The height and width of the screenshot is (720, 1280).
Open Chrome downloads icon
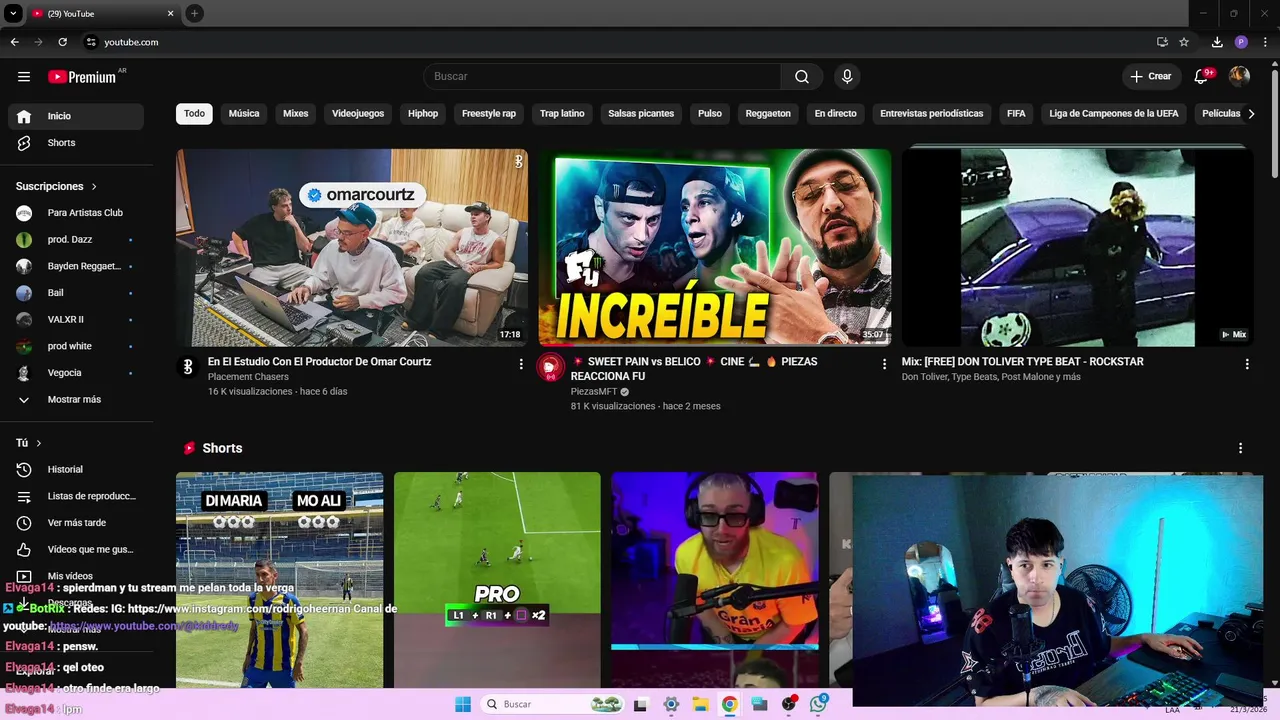coord(1217,42)
